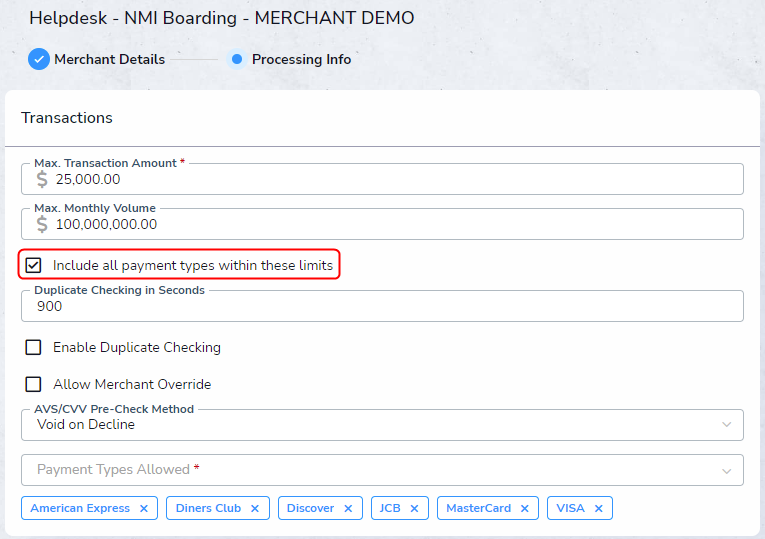Click the Max. Monthly Volume value 100,000,000.00
Image resolution: width=765 pixels, height=539 pixels.
pos(106,224)
